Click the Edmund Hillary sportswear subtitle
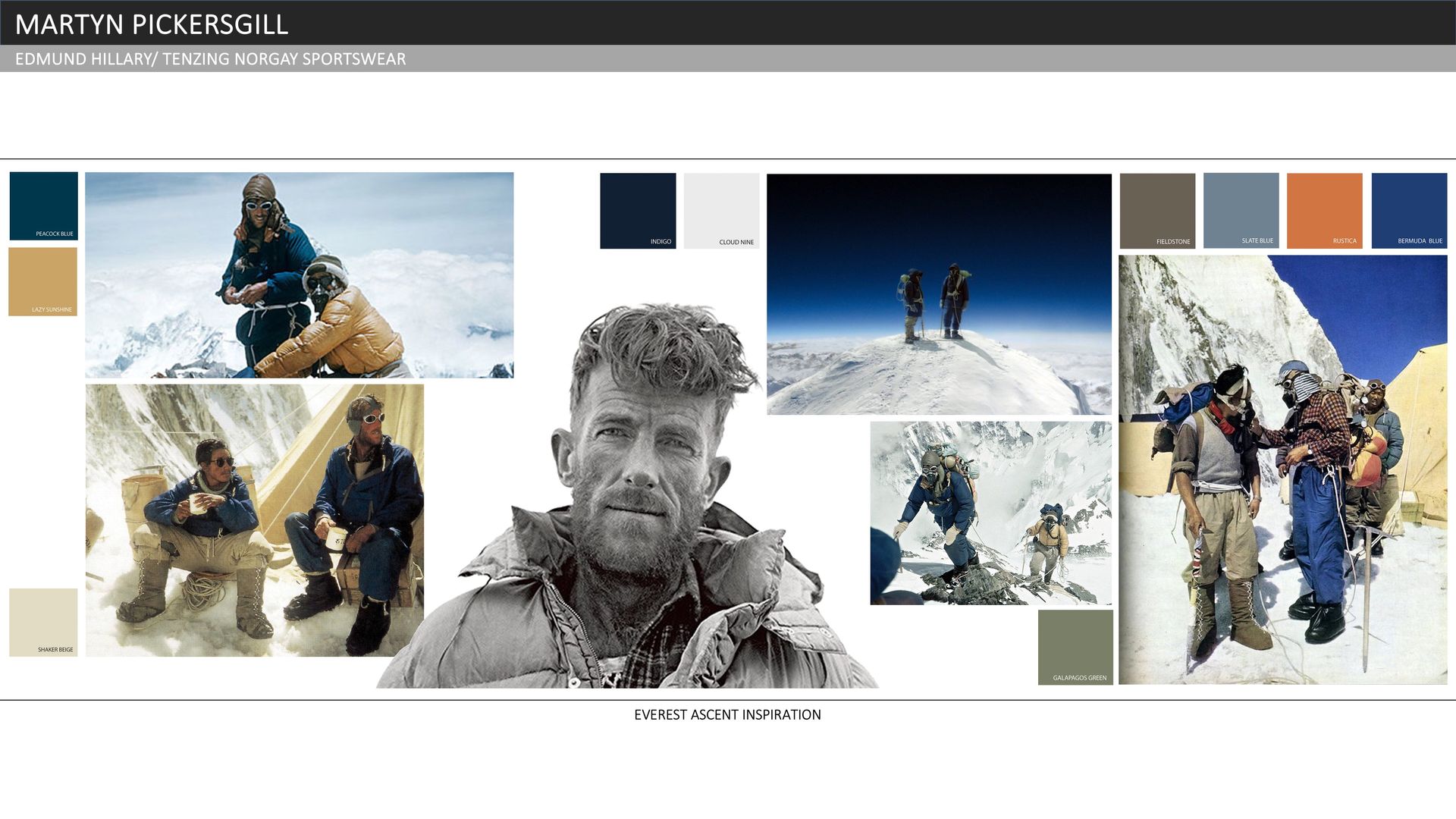The image size is (1456, 819). (210, 59)
